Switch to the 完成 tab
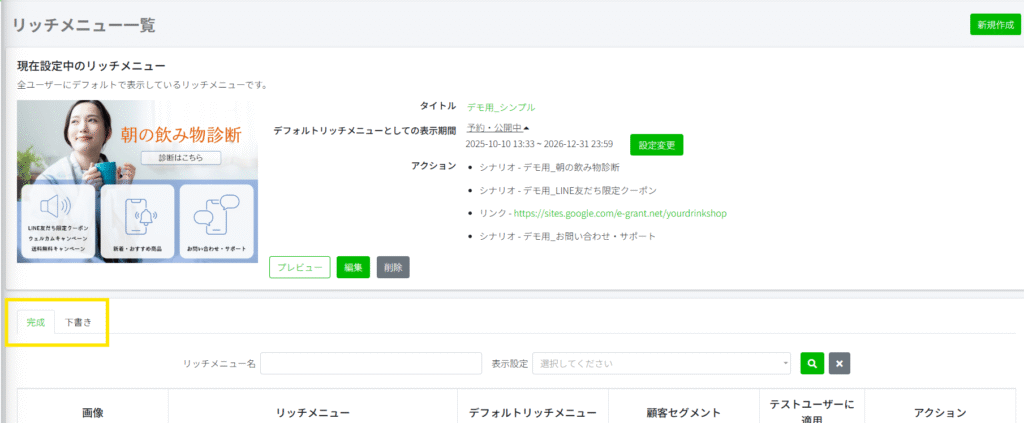 click(x=36, y=322)
